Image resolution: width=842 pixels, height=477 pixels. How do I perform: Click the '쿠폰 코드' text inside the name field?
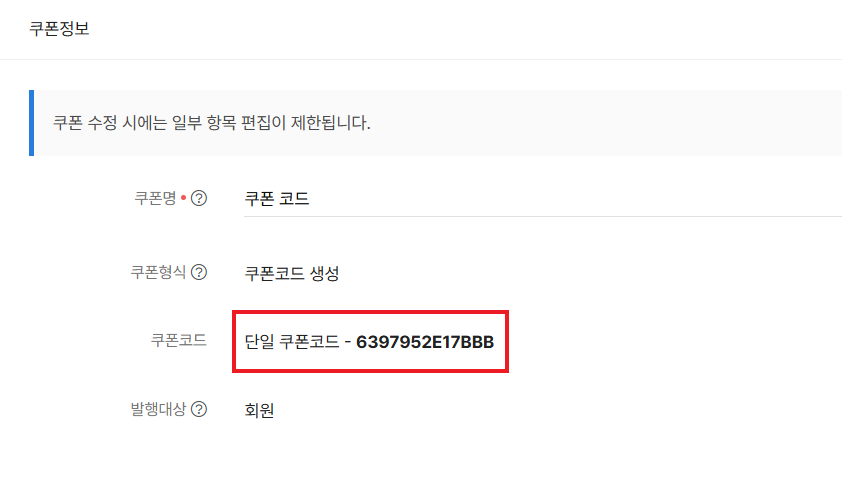point(277,198)
